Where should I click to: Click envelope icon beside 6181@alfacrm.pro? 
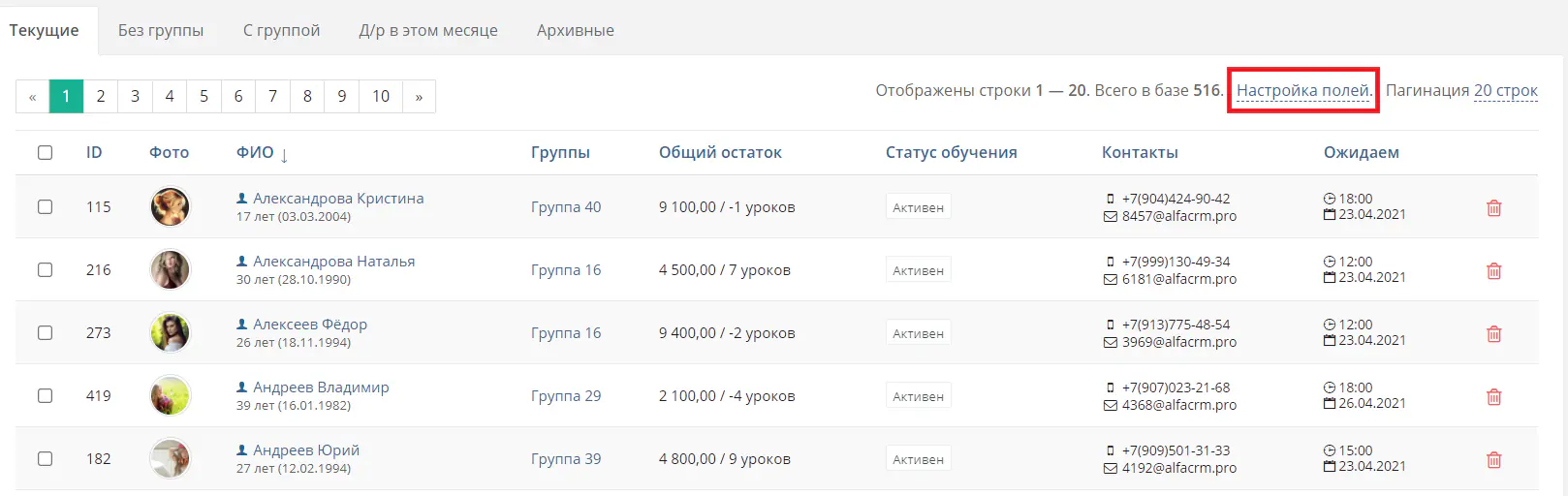(x=1111, y=279)
